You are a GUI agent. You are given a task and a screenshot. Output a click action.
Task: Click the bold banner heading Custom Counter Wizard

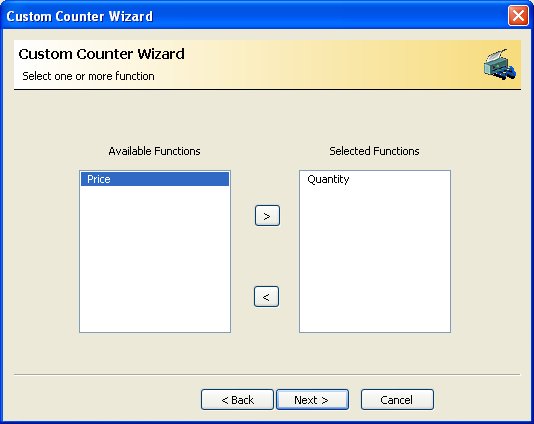pyautogui.click(x=101, y=54)
